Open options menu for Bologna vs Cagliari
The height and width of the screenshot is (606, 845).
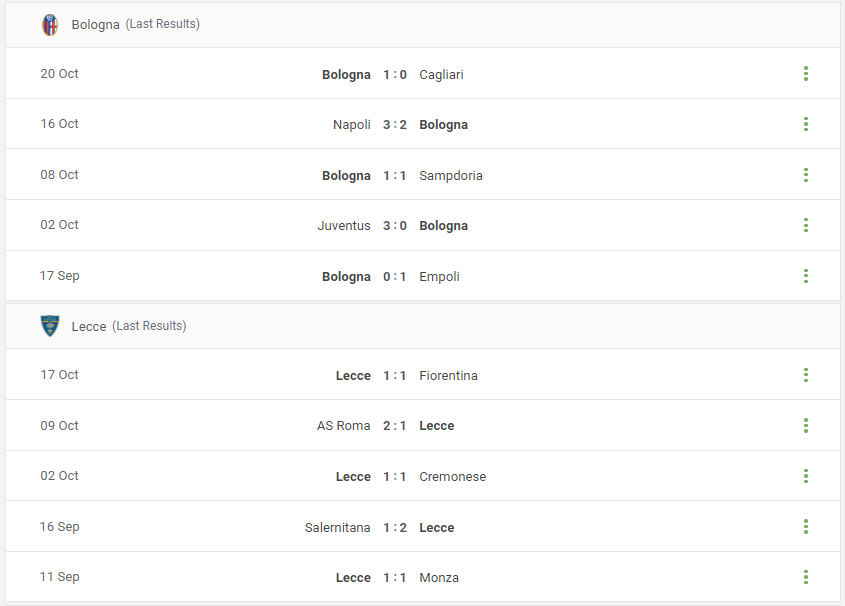pos(806,74)
